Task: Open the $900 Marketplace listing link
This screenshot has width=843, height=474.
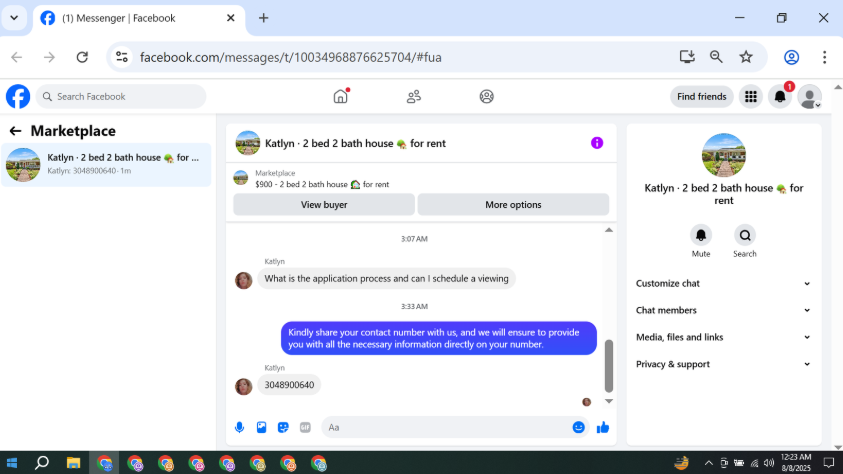Action: [322, 184]
